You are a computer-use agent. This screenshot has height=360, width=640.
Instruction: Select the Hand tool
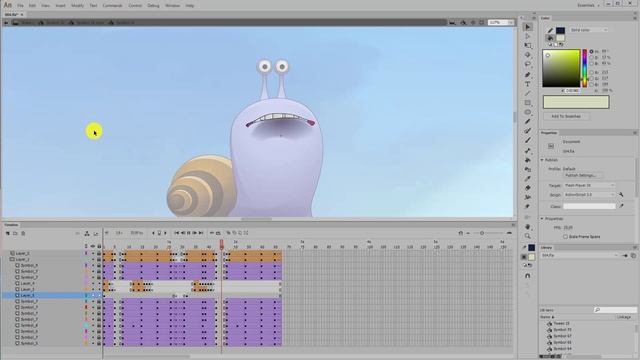point(528,227)
